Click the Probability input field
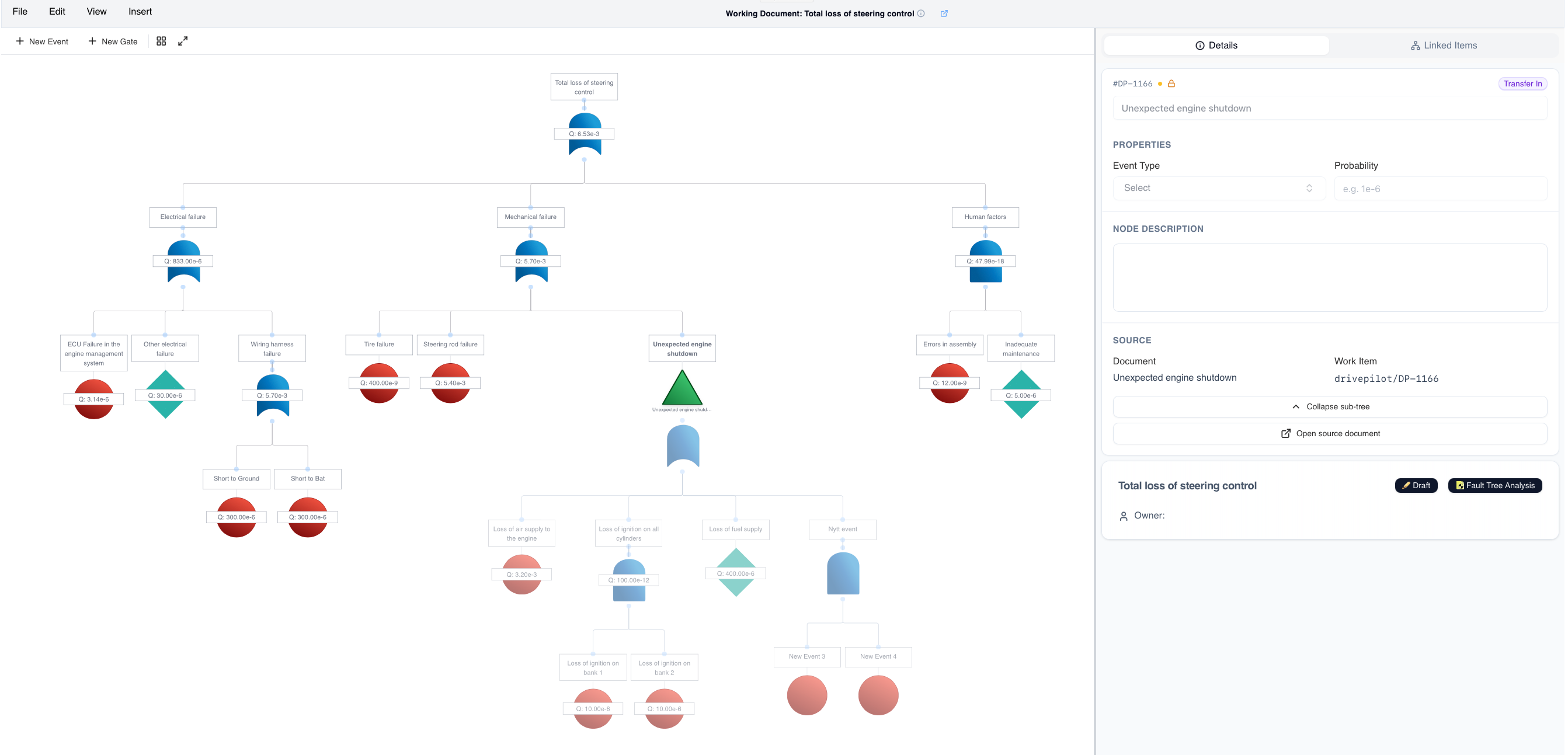 1440,189
